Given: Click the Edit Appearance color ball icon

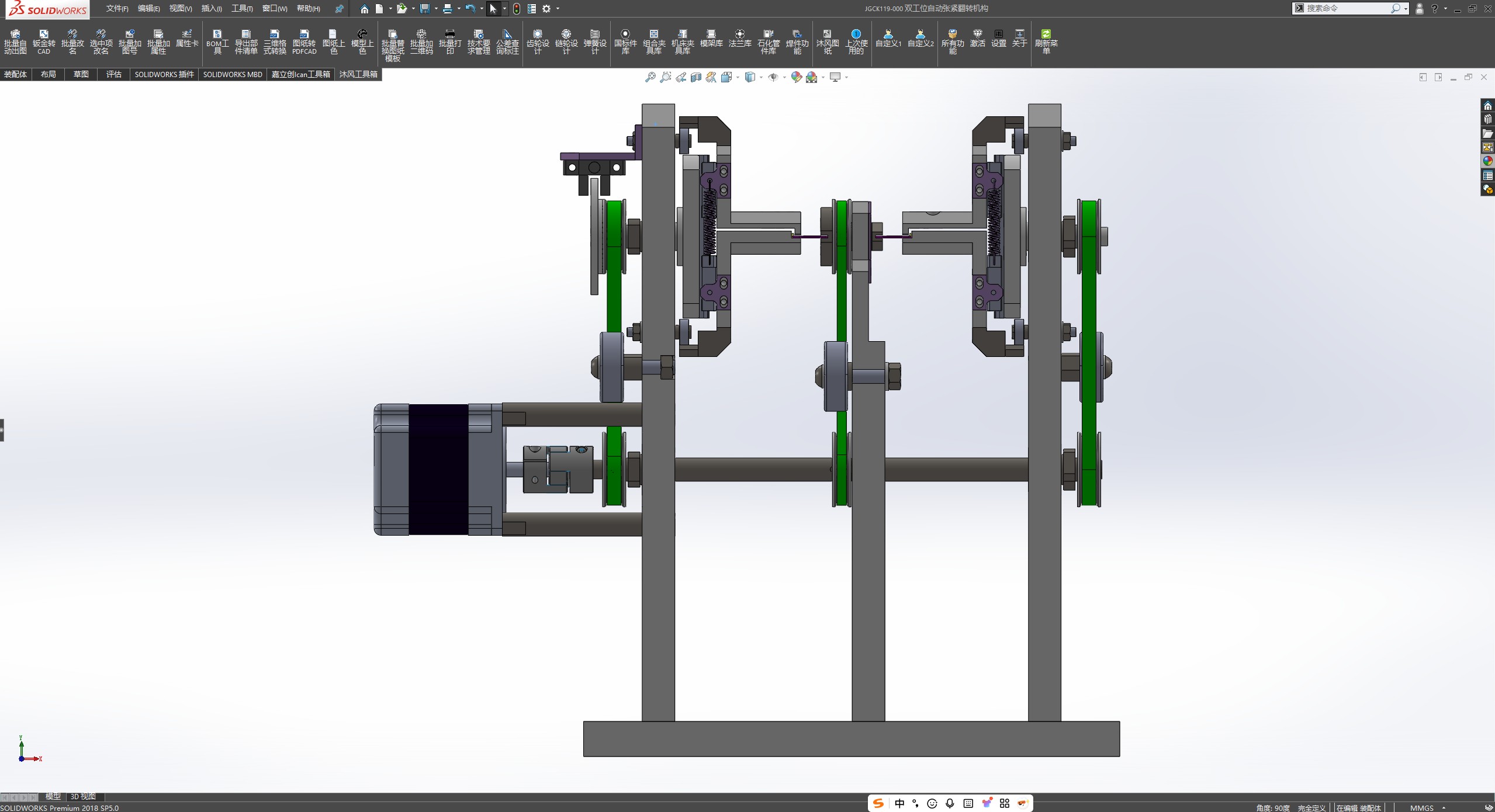Looking at the screenshot, I should tap(796, 77).
